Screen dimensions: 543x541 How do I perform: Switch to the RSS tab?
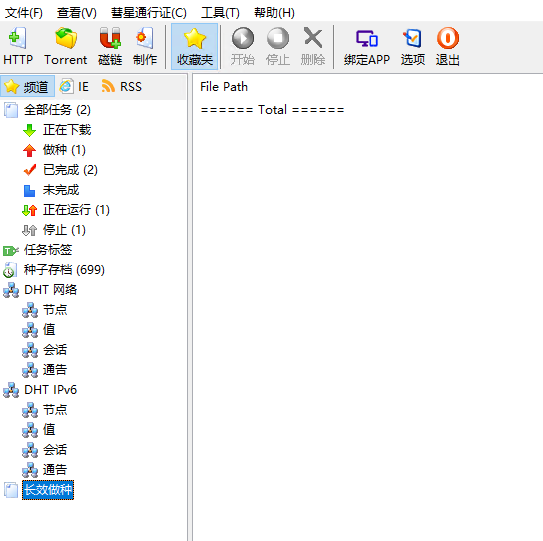(122, 87)
